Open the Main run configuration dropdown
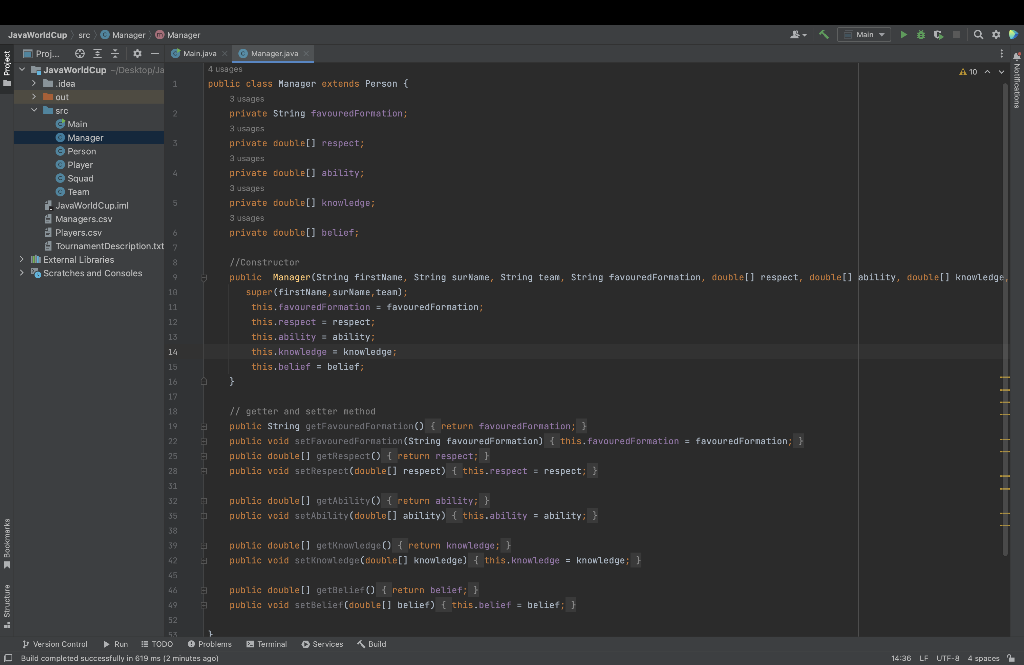The width and height of the screenshot is (1024, 665). pos(864,35)
